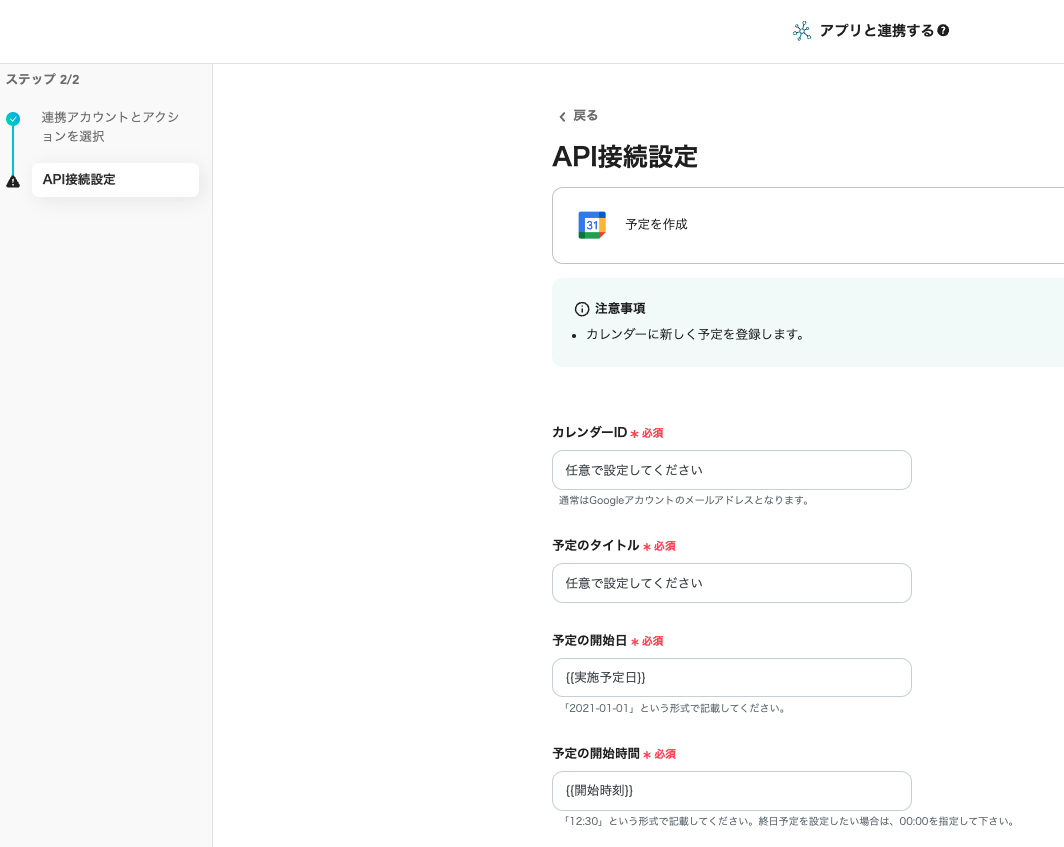The width and height of the screenshot is (1064, 847).
Task: Click the 予定を作成 action card text
Action: 656,225
